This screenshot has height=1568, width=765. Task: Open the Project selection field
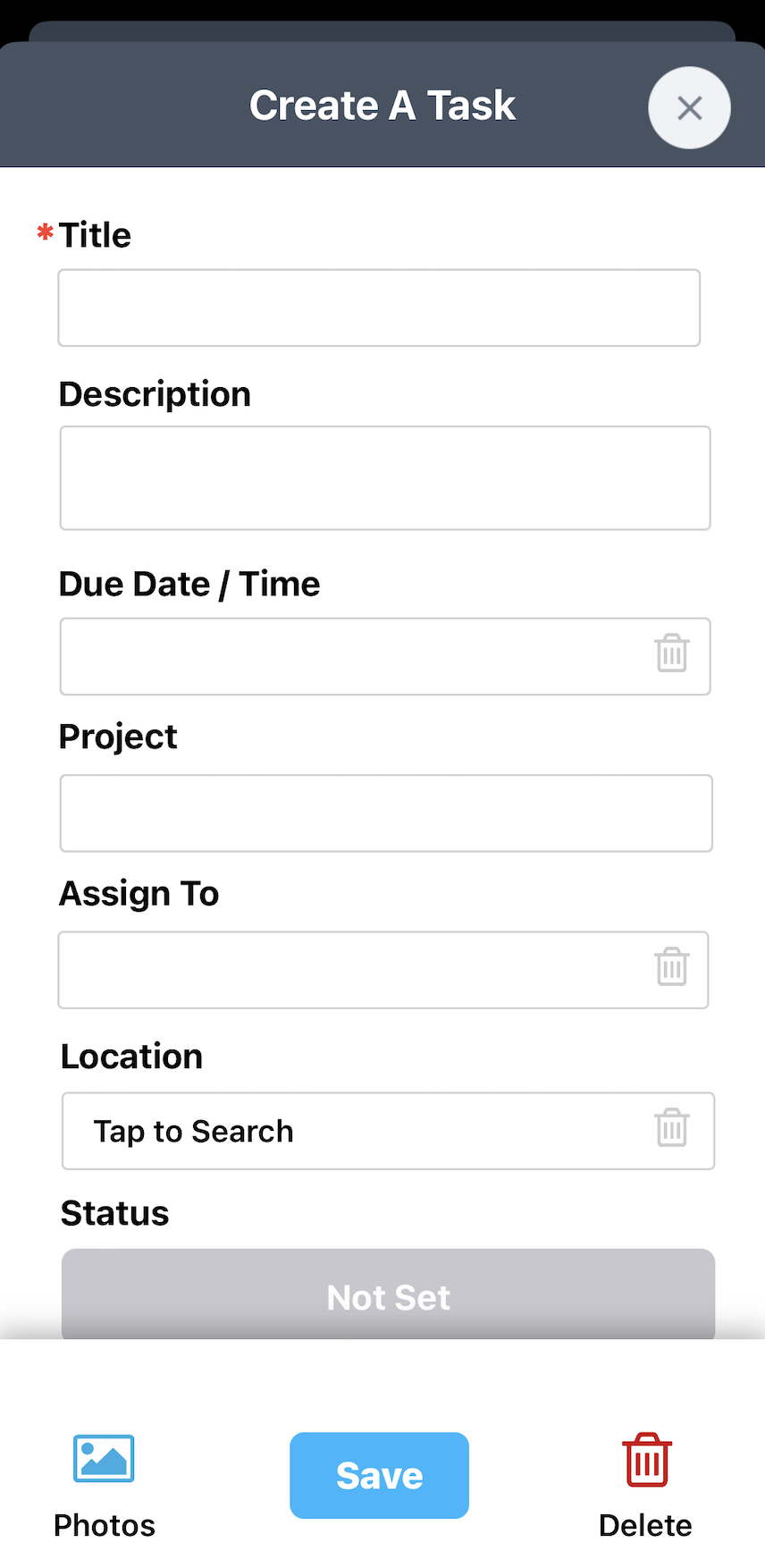tap(385, 814)
